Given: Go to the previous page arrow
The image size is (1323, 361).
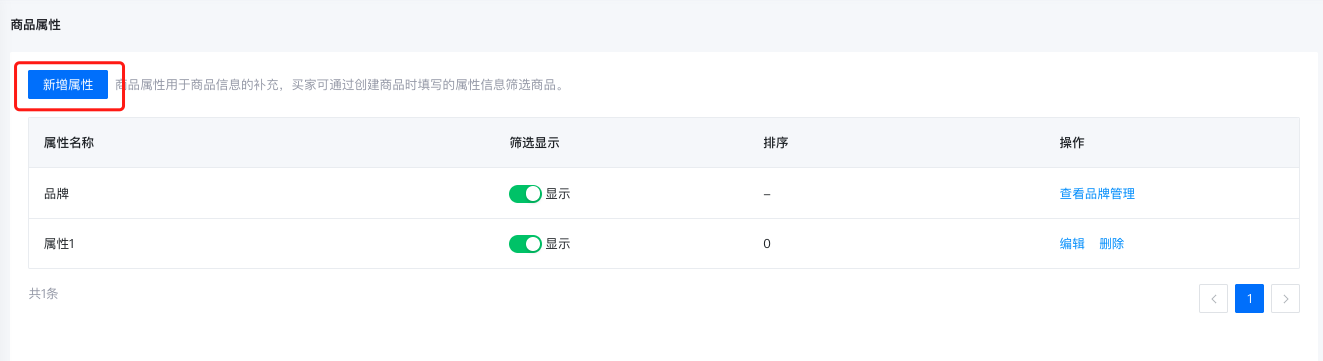Looking at the screenshot, I should click(1213, 298).
